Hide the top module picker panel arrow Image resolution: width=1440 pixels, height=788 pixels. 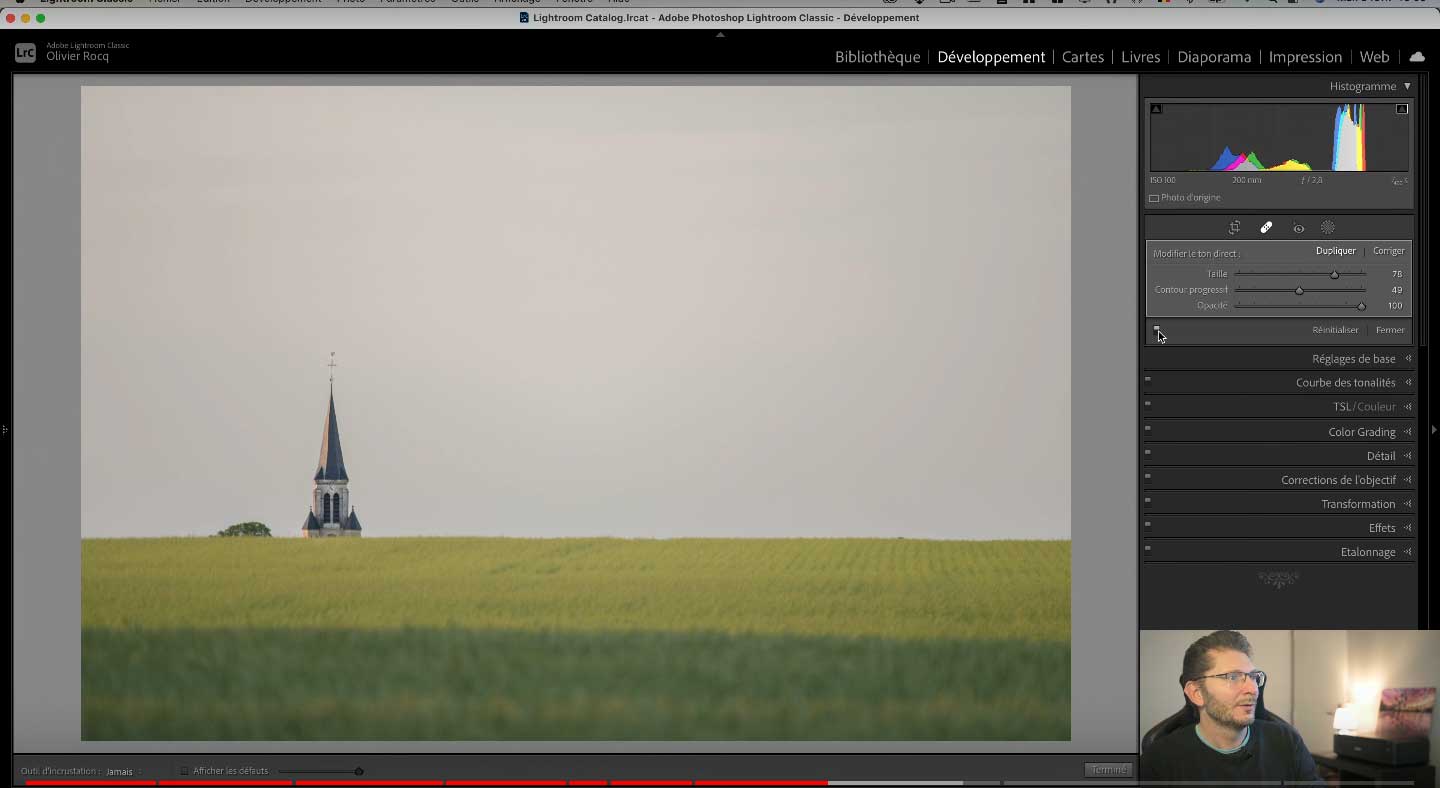(720, 34)
